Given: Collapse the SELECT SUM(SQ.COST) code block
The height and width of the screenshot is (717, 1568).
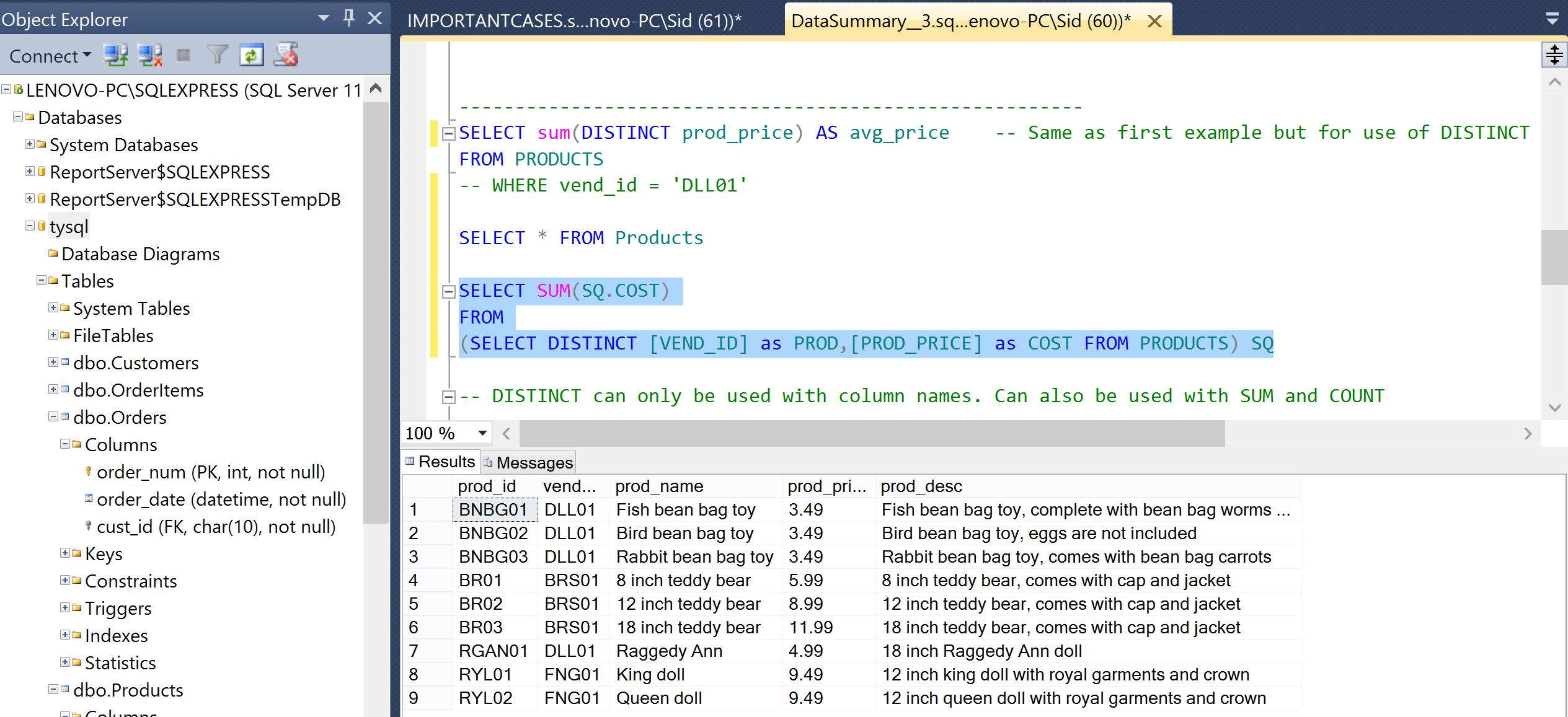Looking at the screenshot, I should pos(449,291).
